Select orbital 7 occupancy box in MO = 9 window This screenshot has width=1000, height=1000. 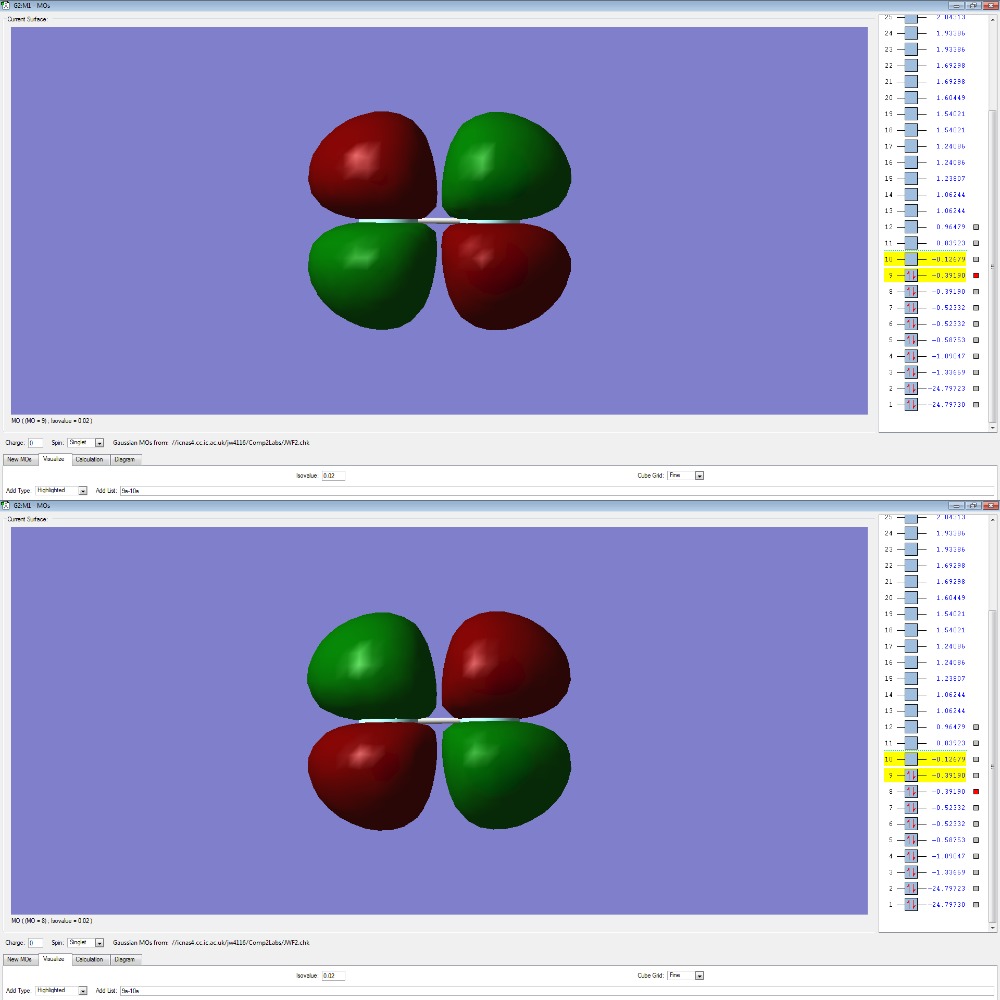tap(911, 307)
